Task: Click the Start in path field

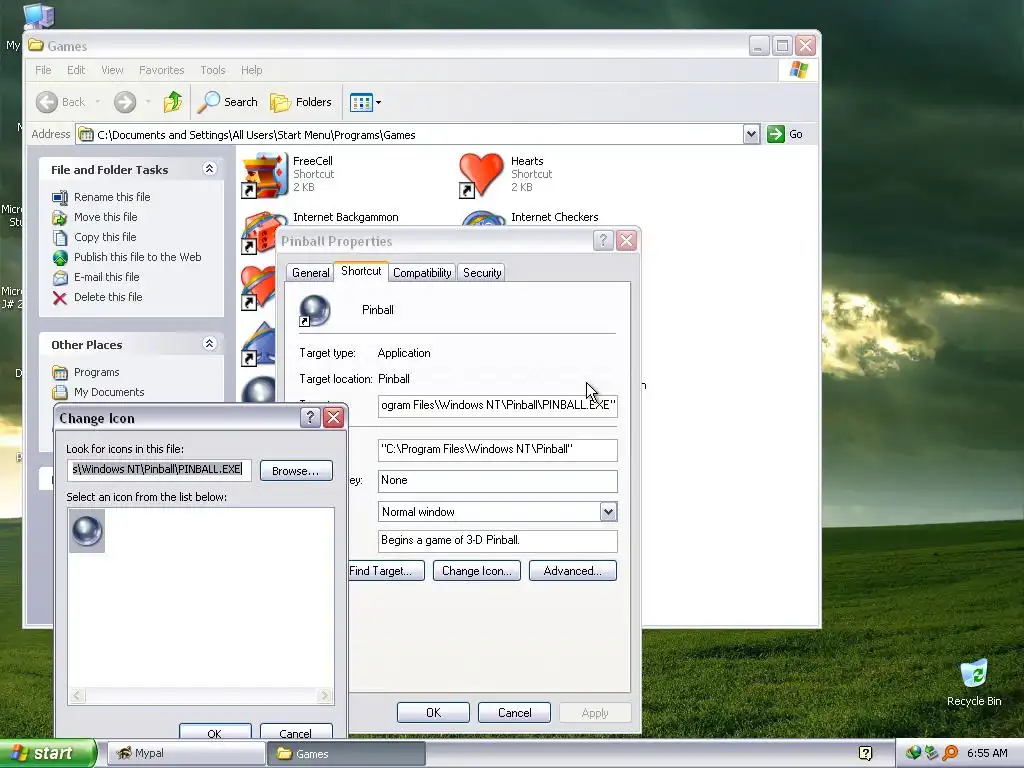Action: (x=498, y=449)
